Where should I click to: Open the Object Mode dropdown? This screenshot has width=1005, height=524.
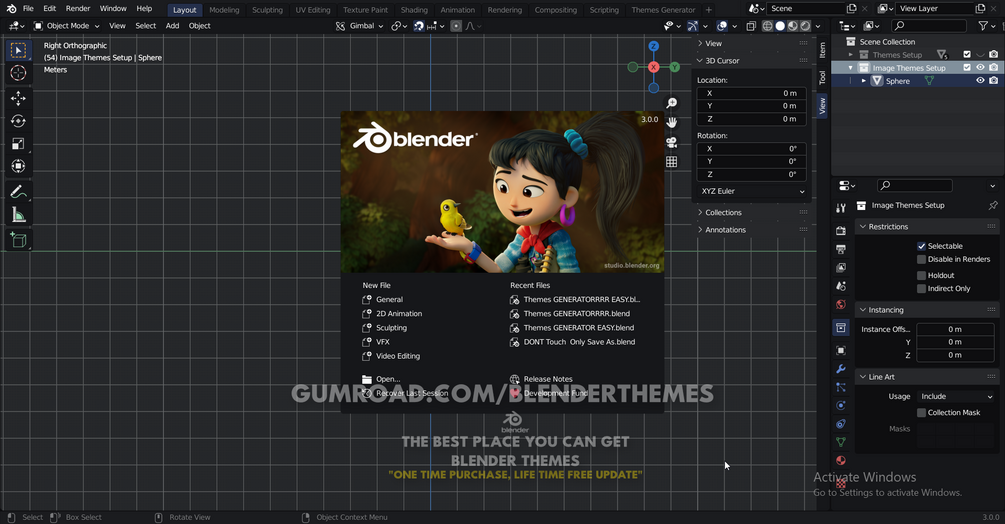click(67, 26)
